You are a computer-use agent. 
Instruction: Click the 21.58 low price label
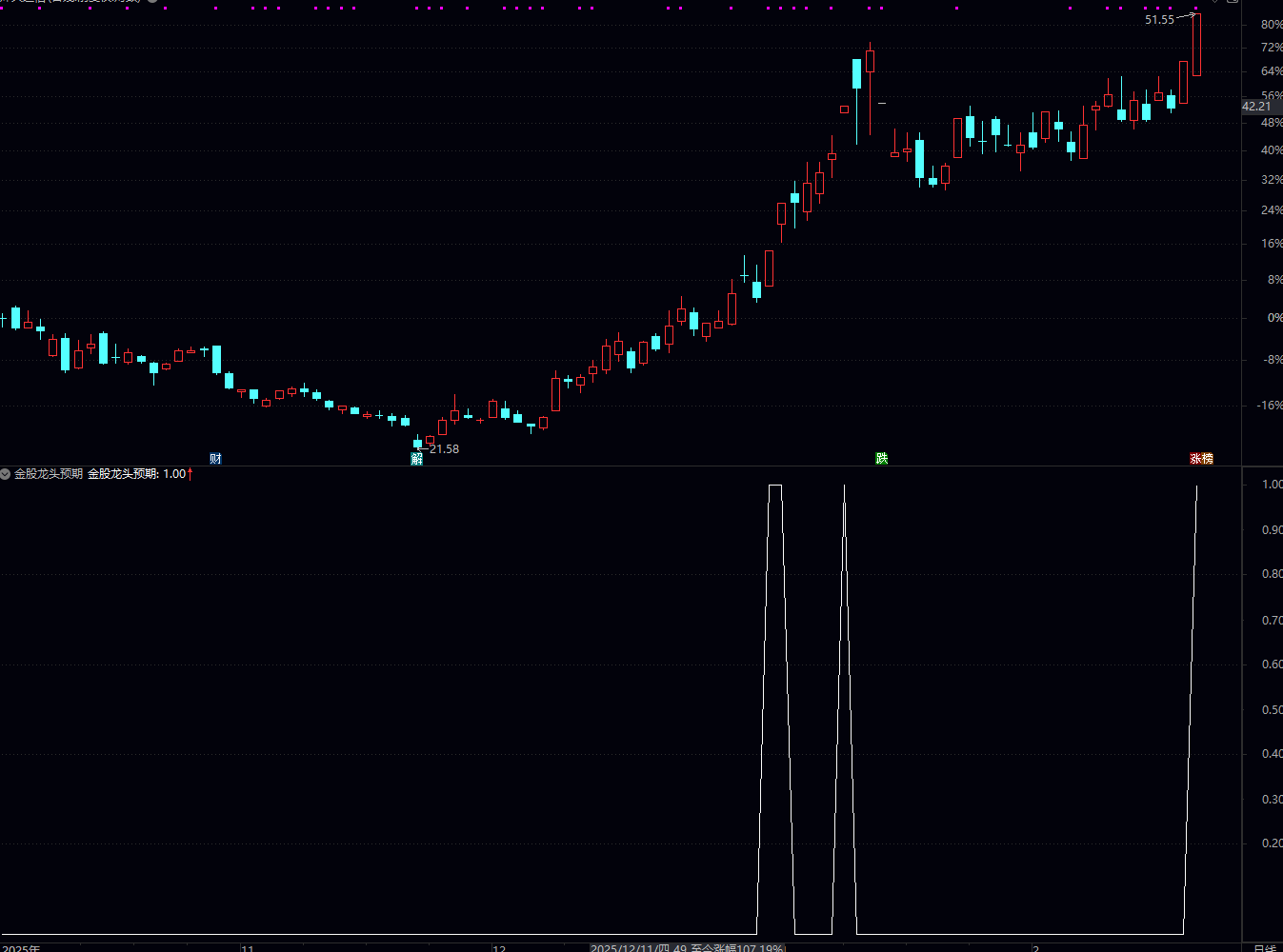click(x=444, y=449)
